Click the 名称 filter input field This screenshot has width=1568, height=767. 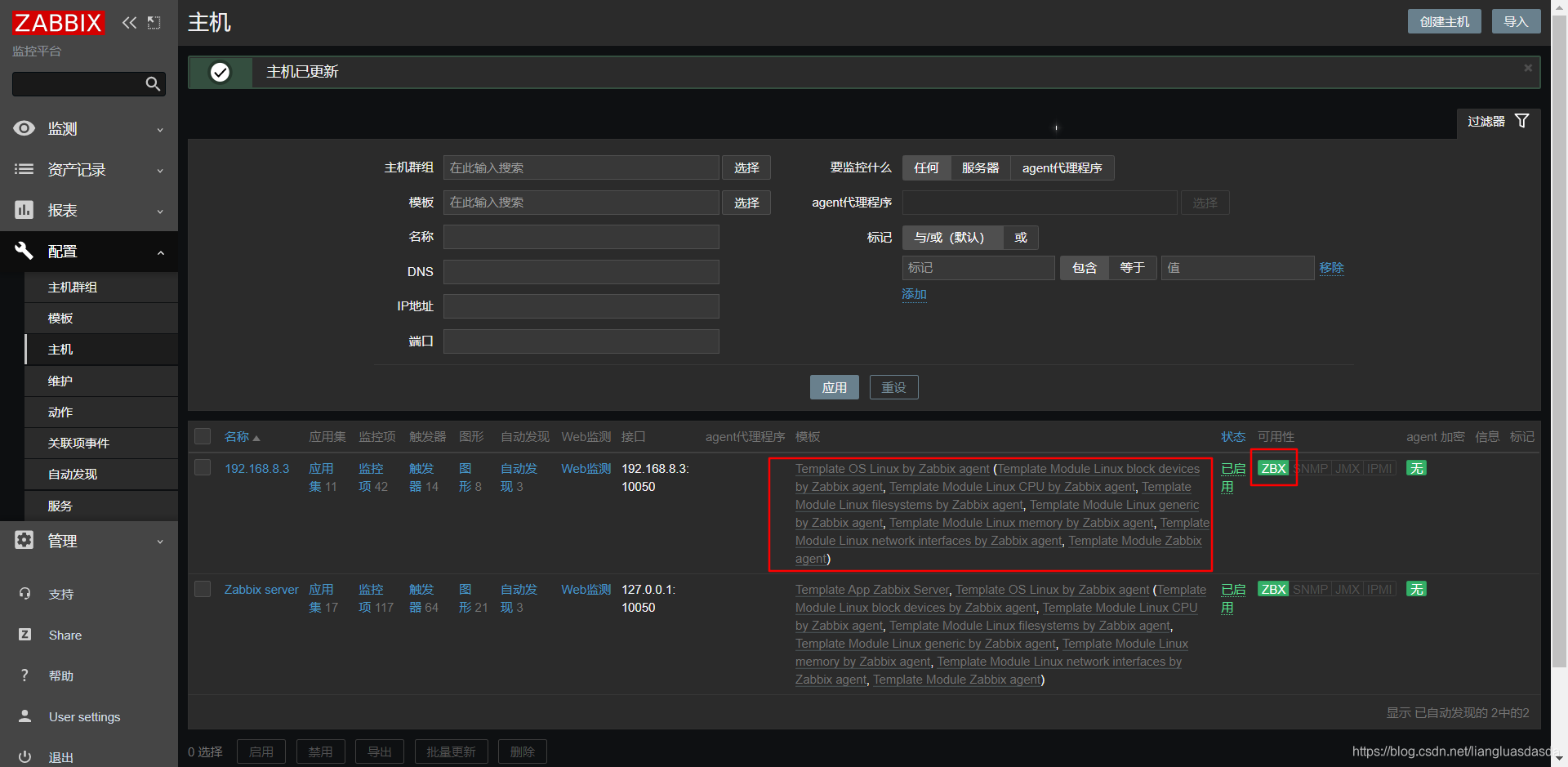pyautogui.click(x=581, y=237)
